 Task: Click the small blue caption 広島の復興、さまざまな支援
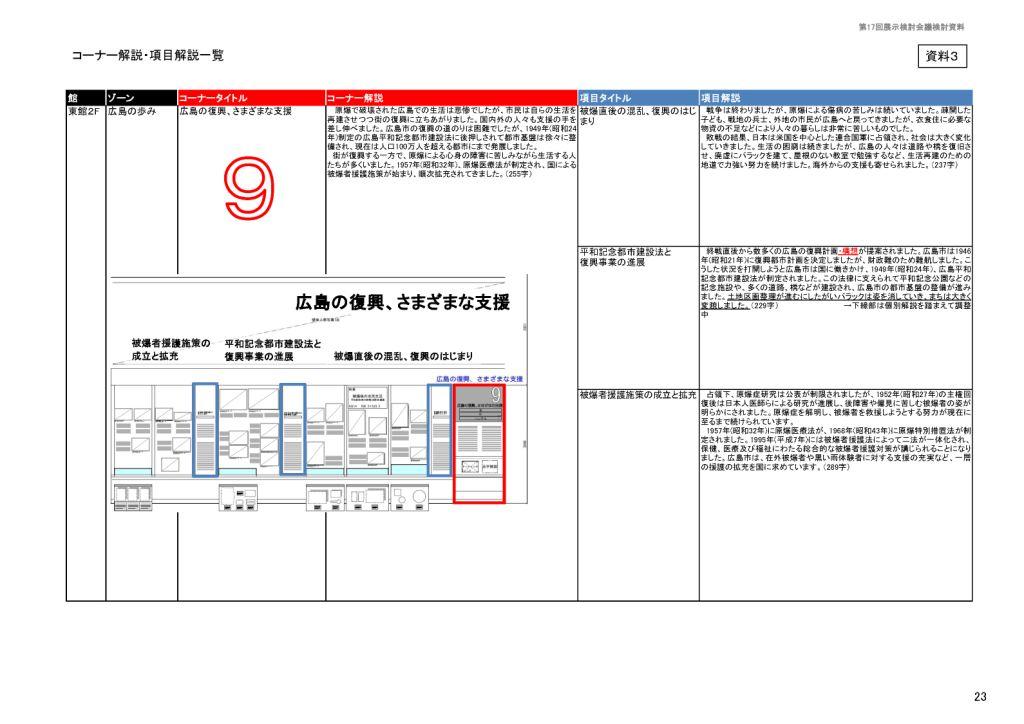479,379
